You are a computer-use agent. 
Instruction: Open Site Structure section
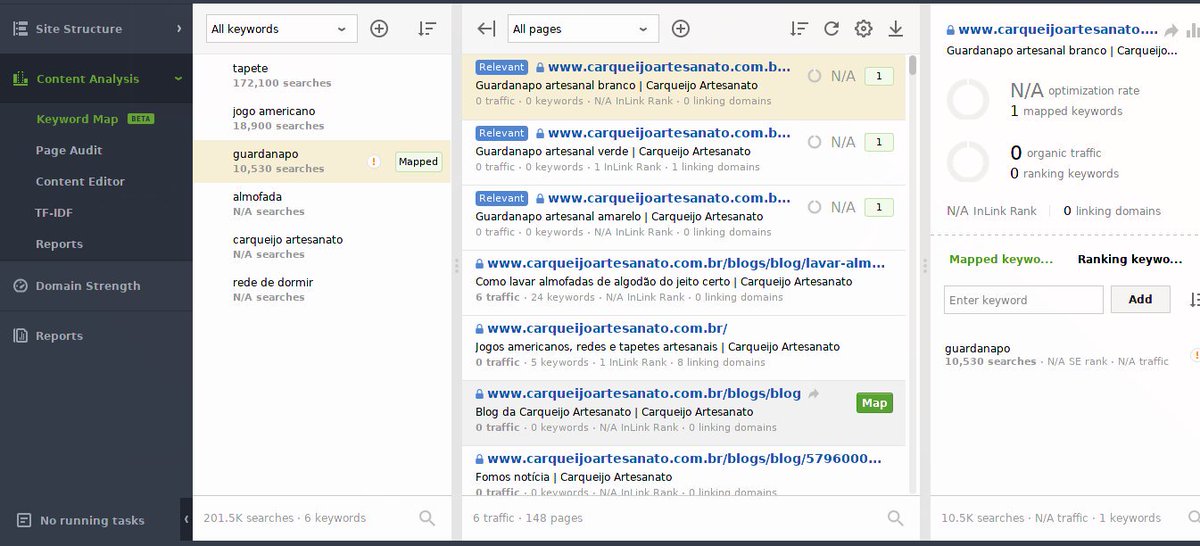pos(79,29)
